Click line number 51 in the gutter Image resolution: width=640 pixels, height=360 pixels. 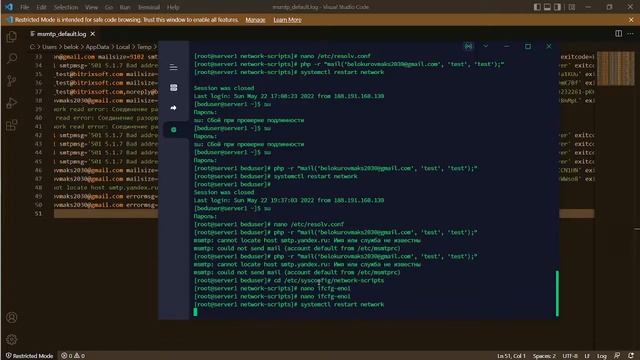coord(38,213)
